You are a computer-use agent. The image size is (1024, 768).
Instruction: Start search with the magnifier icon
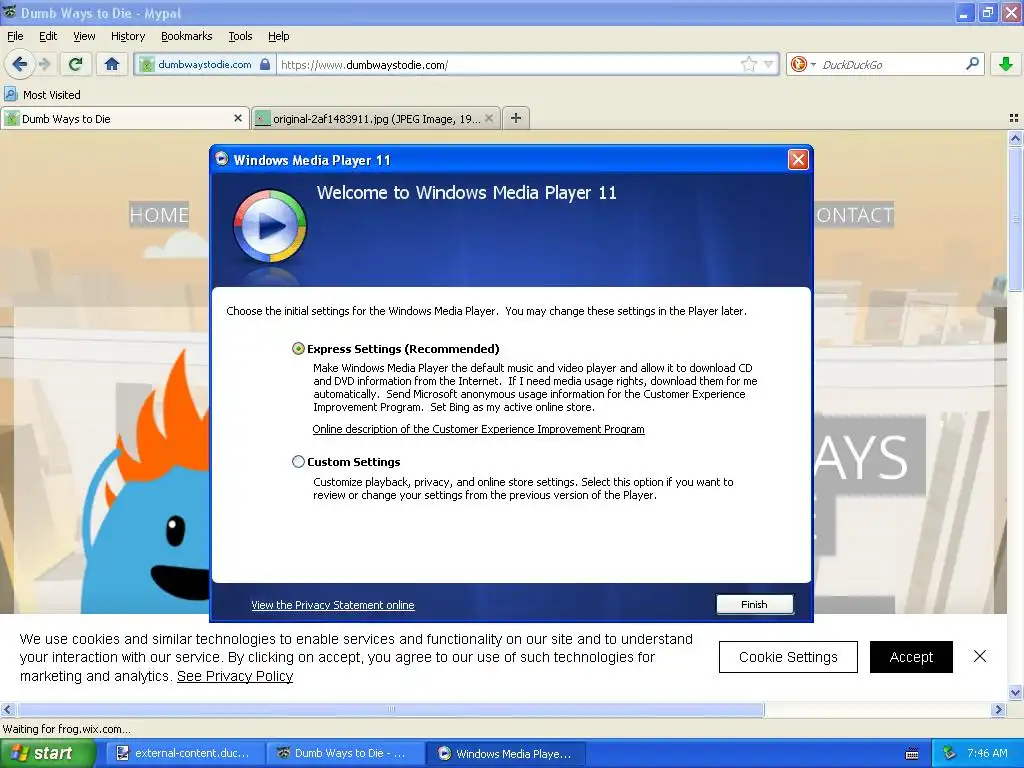point(972,64)
